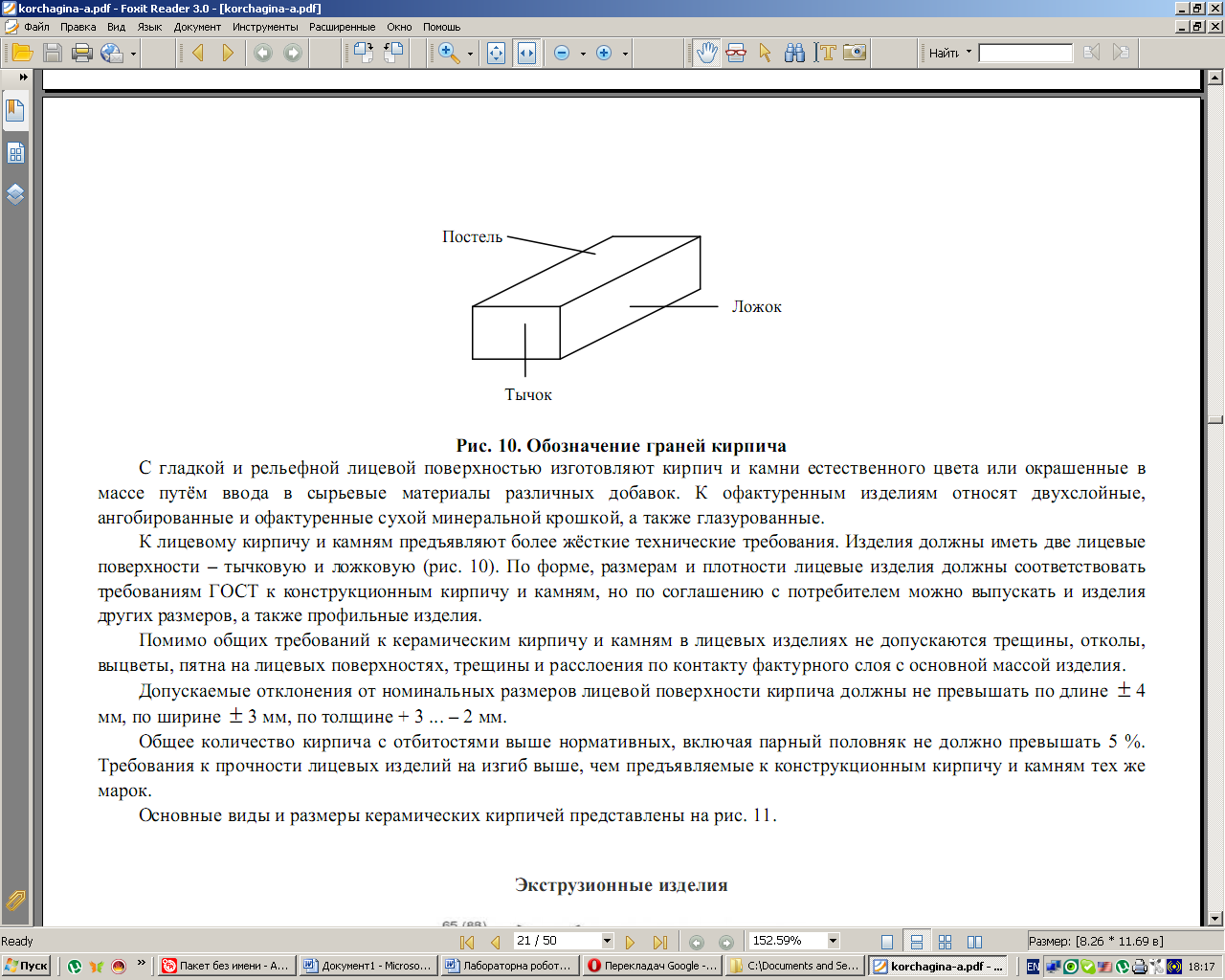Screen dimensions: 1225x980
Task: Switch to Facing pages layout
Action: (x=974, y=942)
